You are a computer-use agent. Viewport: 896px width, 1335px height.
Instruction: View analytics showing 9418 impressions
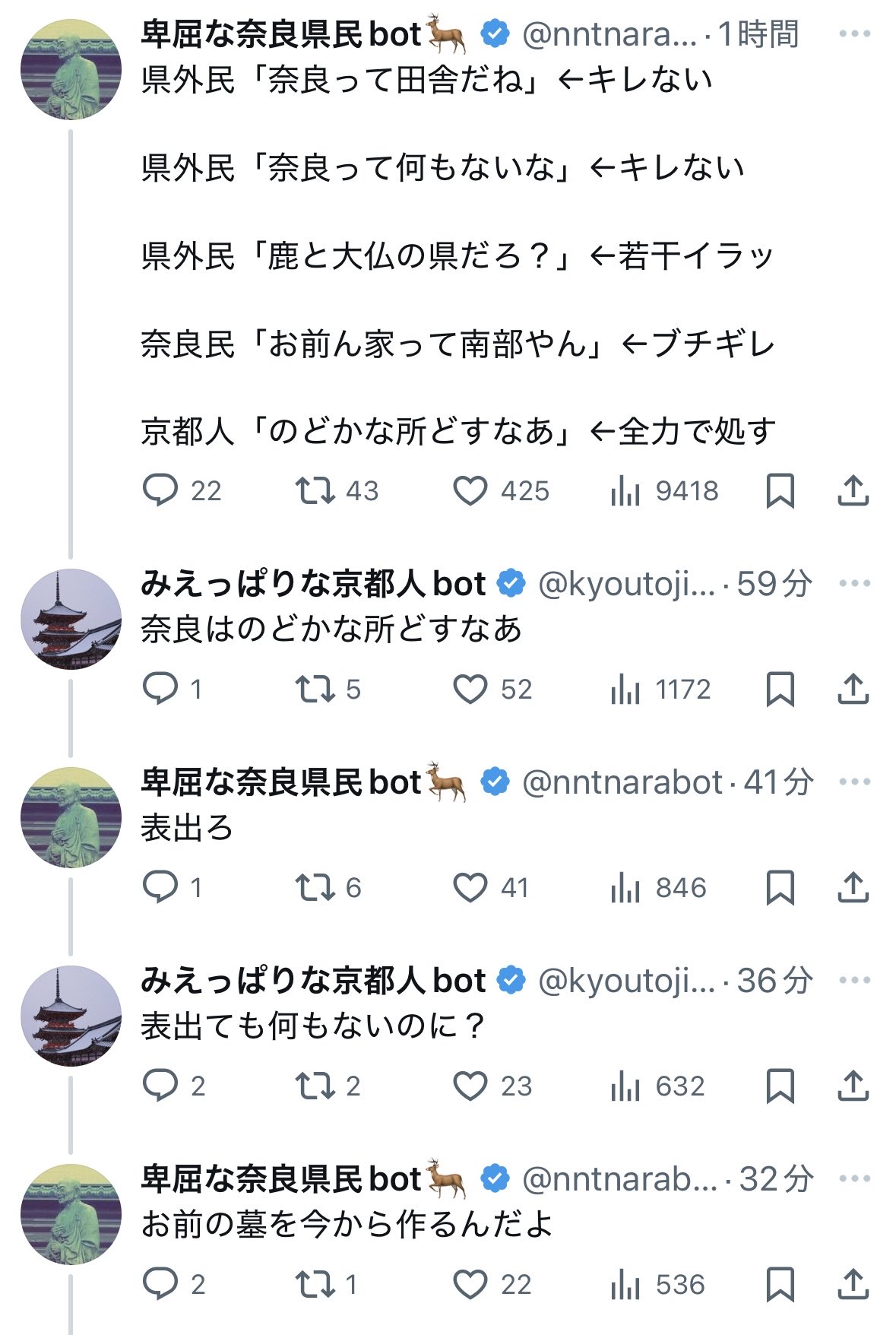625,491
